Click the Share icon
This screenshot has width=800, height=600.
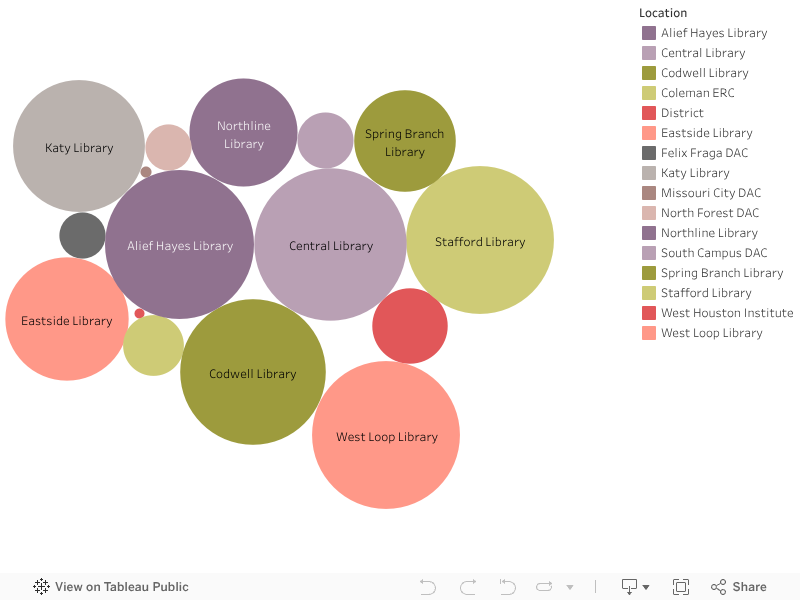718,587
